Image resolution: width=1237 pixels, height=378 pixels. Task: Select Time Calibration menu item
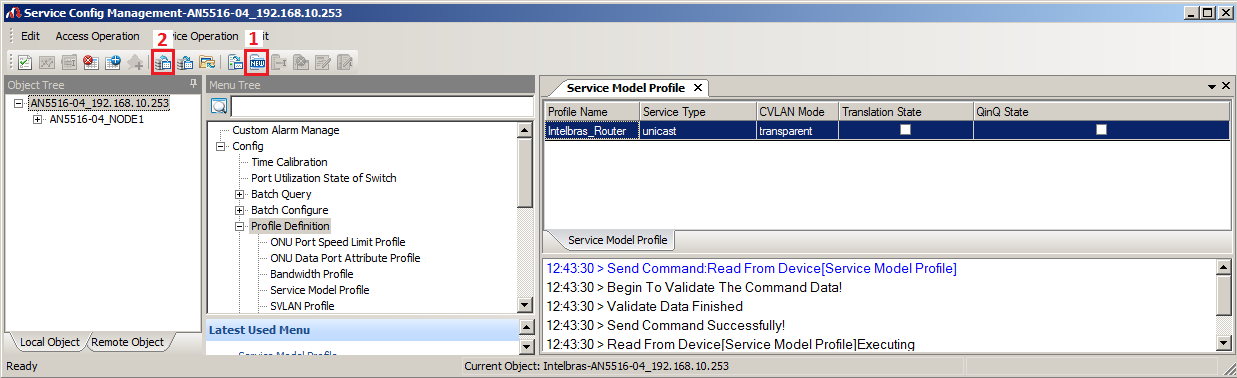289,162
